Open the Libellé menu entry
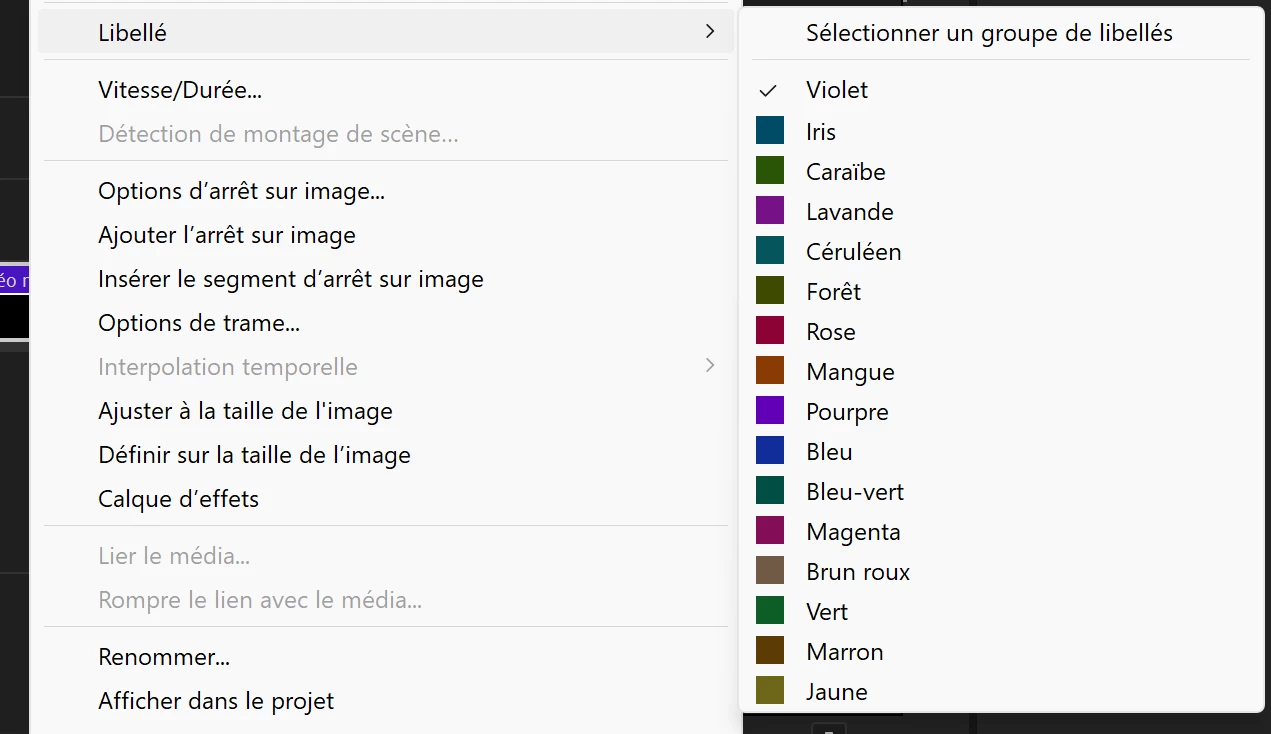Viewport: 1271px width, 734px height. click(386, 32)
